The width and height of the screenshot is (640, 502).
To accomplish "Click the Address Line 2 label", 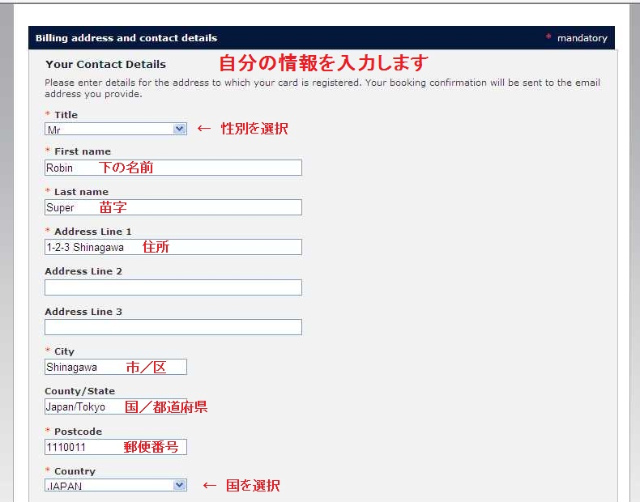I will [83, 271].
